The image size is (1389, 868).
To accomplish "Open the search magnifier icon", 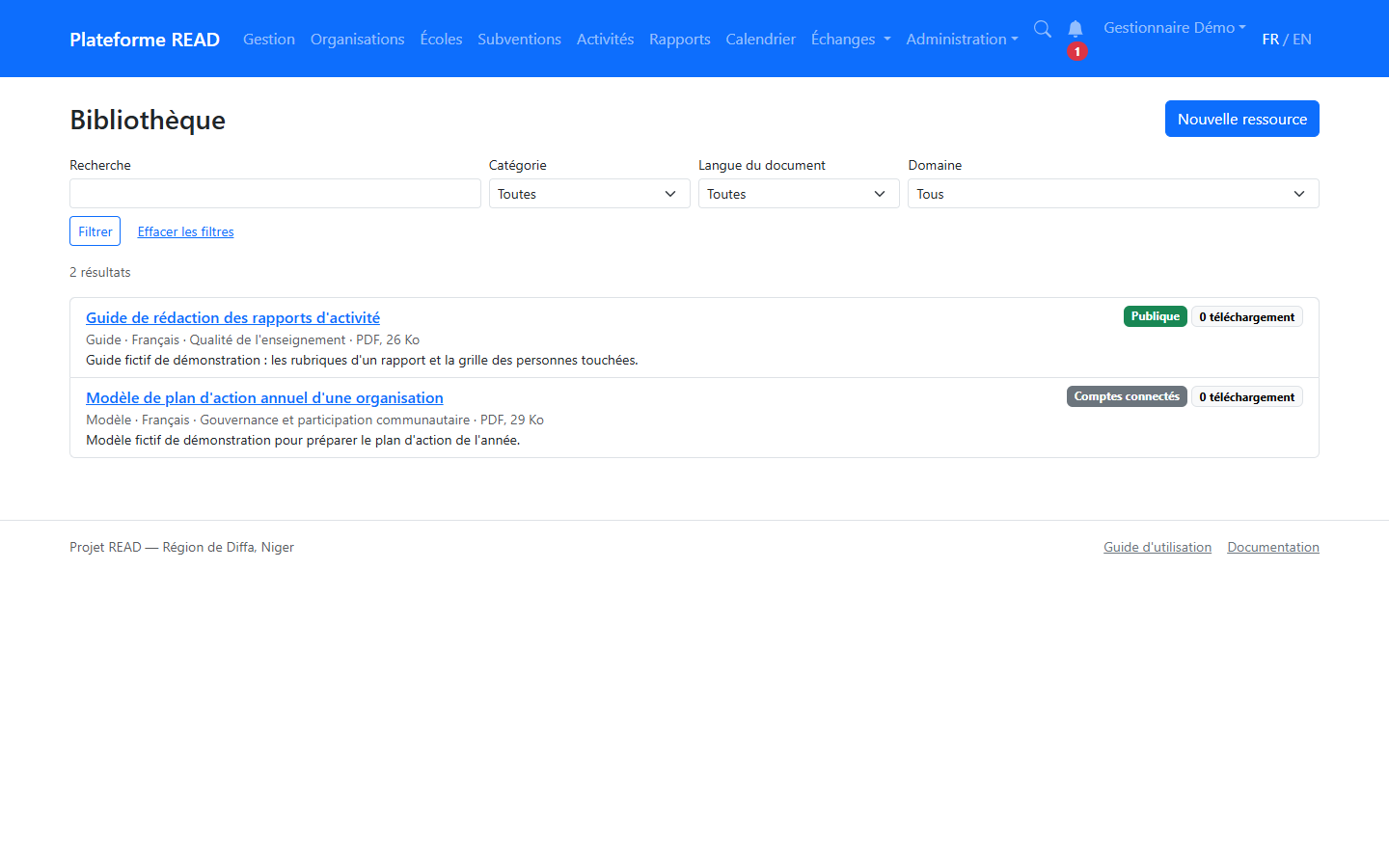I will coord(1043,29).
